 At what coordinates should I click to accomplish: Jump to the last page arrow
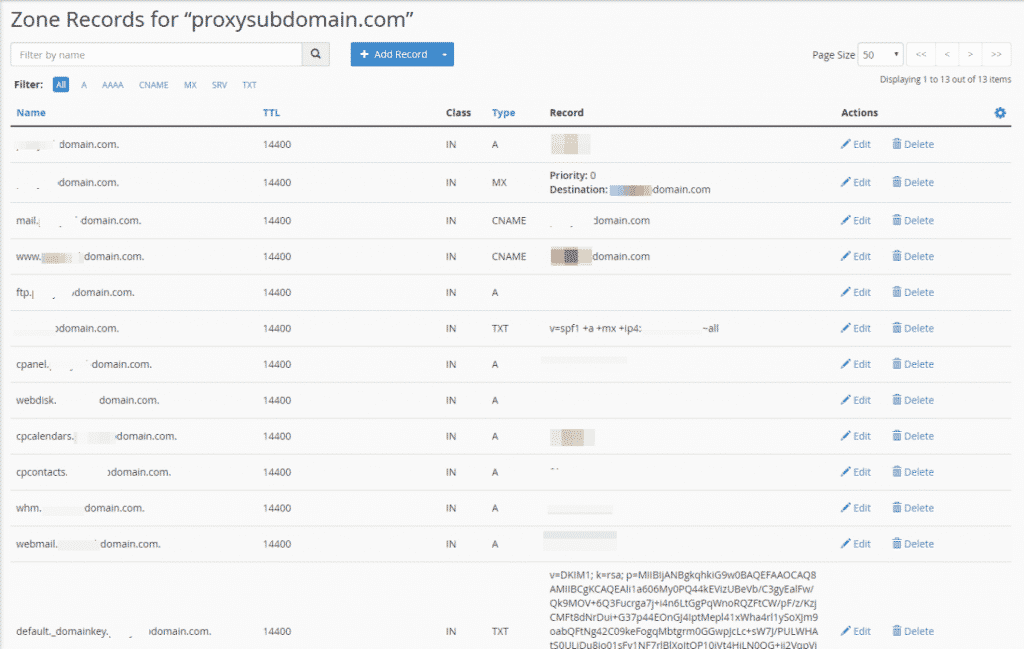coord(996,55)
